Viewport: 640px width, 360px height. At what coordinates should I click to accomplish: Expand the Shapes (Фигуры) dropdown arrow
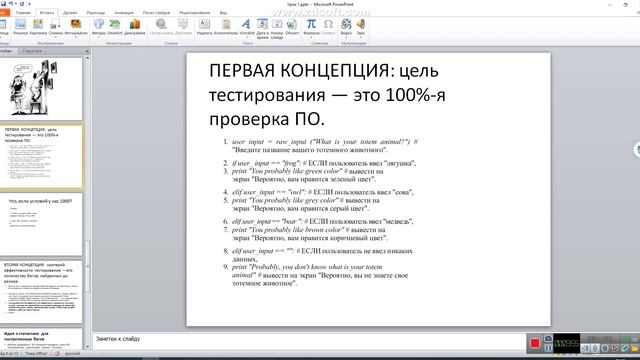click(99, 37)
